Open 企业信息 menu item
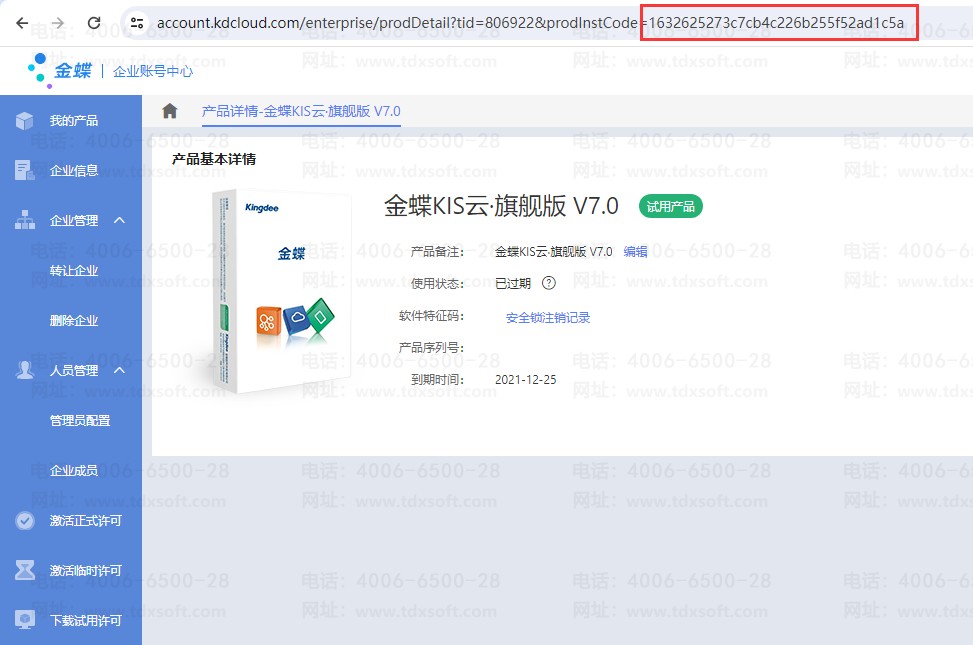 point(74,171)
